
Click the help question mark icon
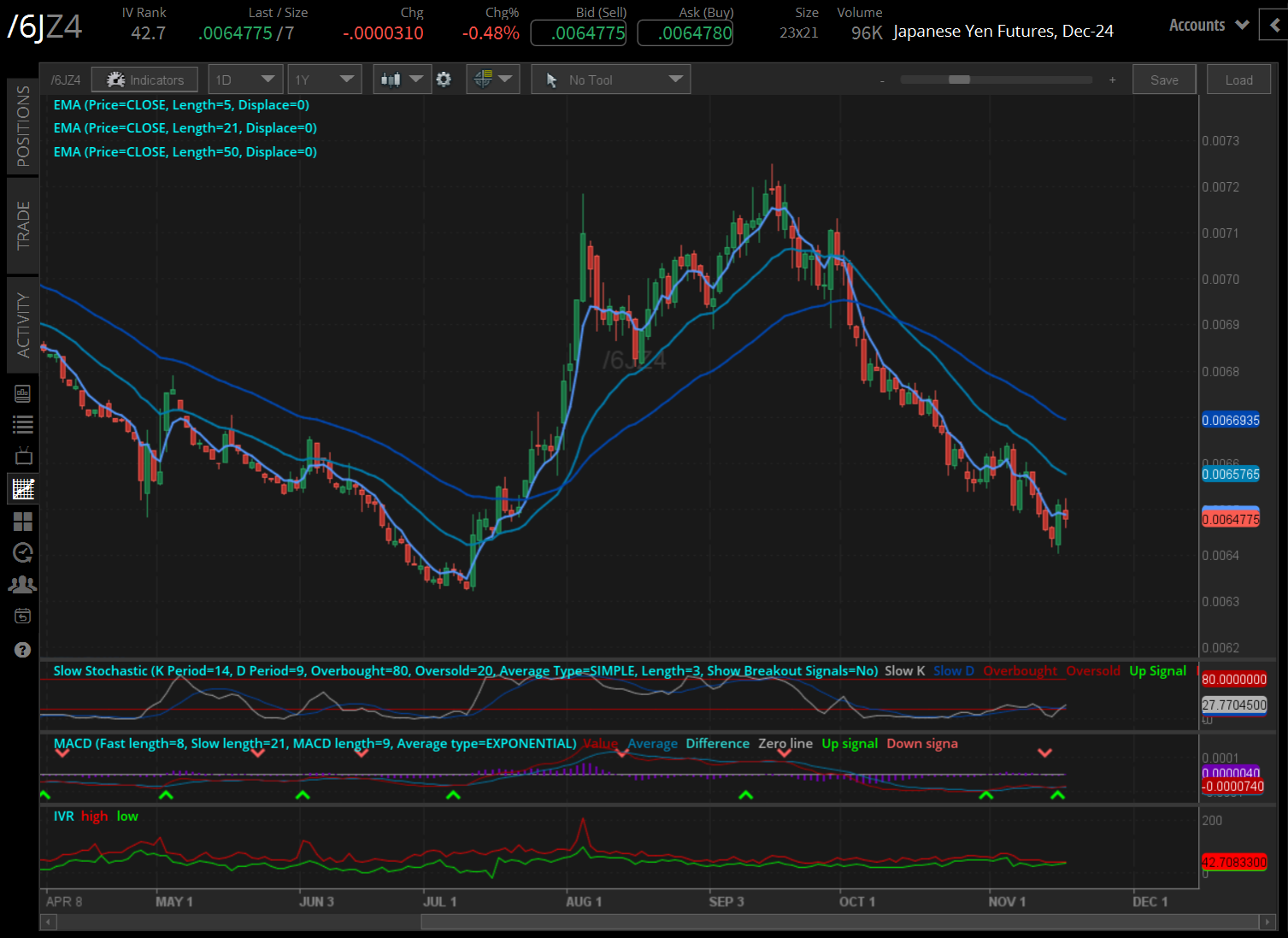click(x=23, y=650)
